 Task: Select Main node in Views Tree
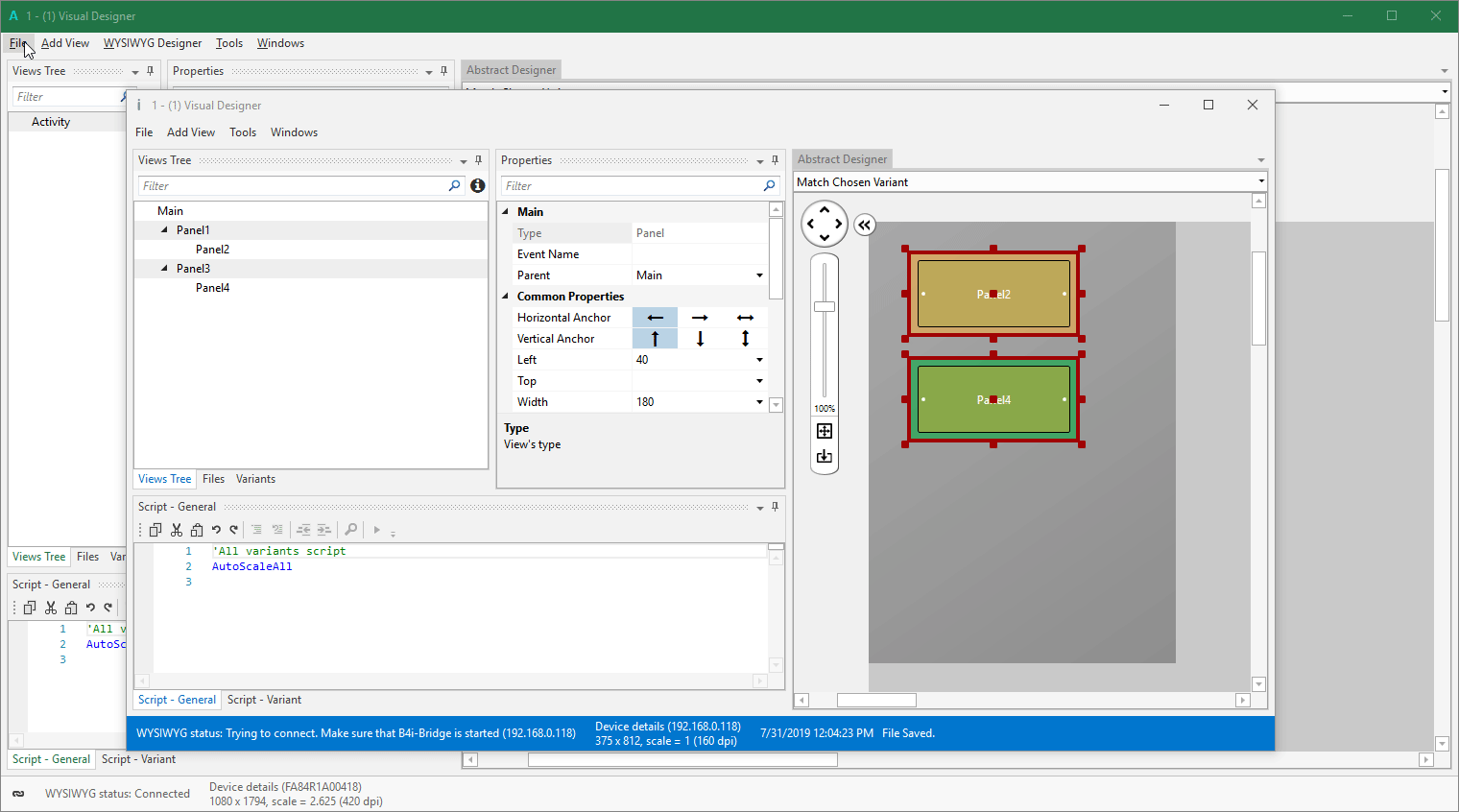pyautogui.click(x=170, y=211)
